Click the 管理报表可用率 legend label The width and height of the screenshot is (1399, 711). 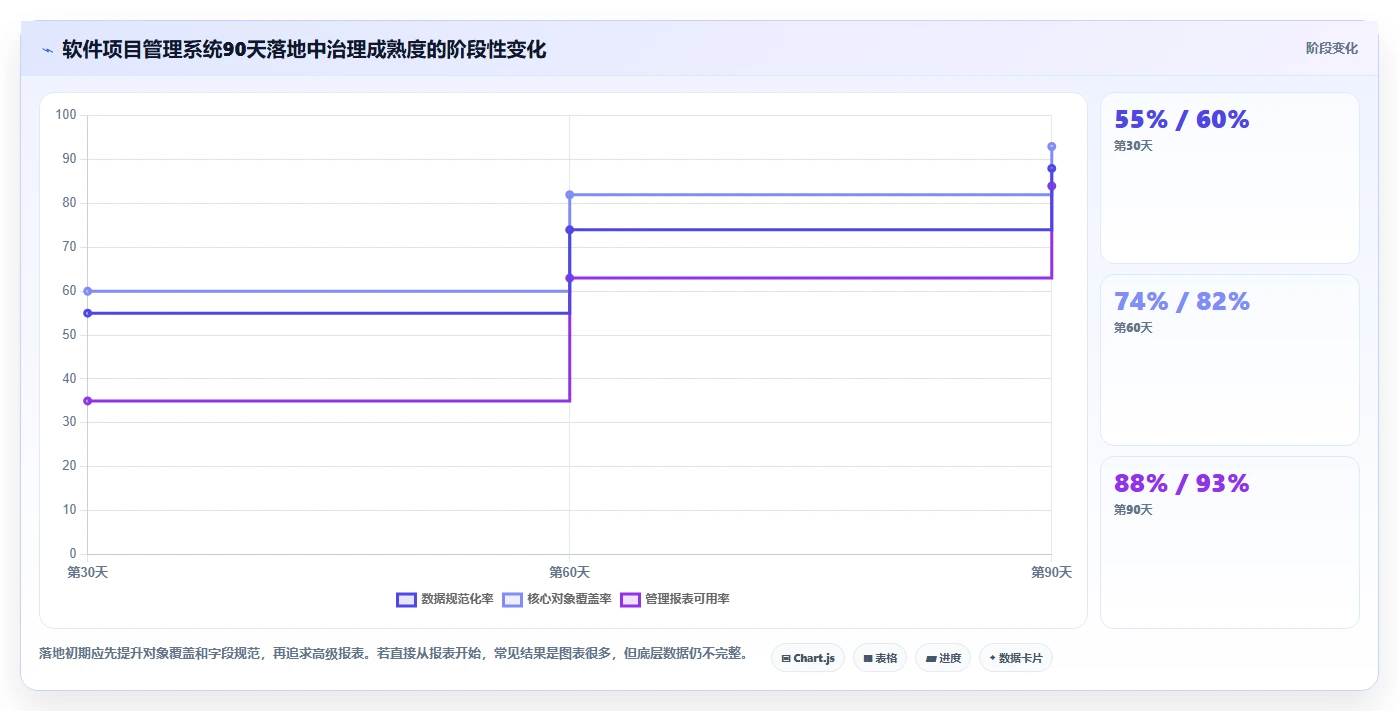tap(687, 600)
